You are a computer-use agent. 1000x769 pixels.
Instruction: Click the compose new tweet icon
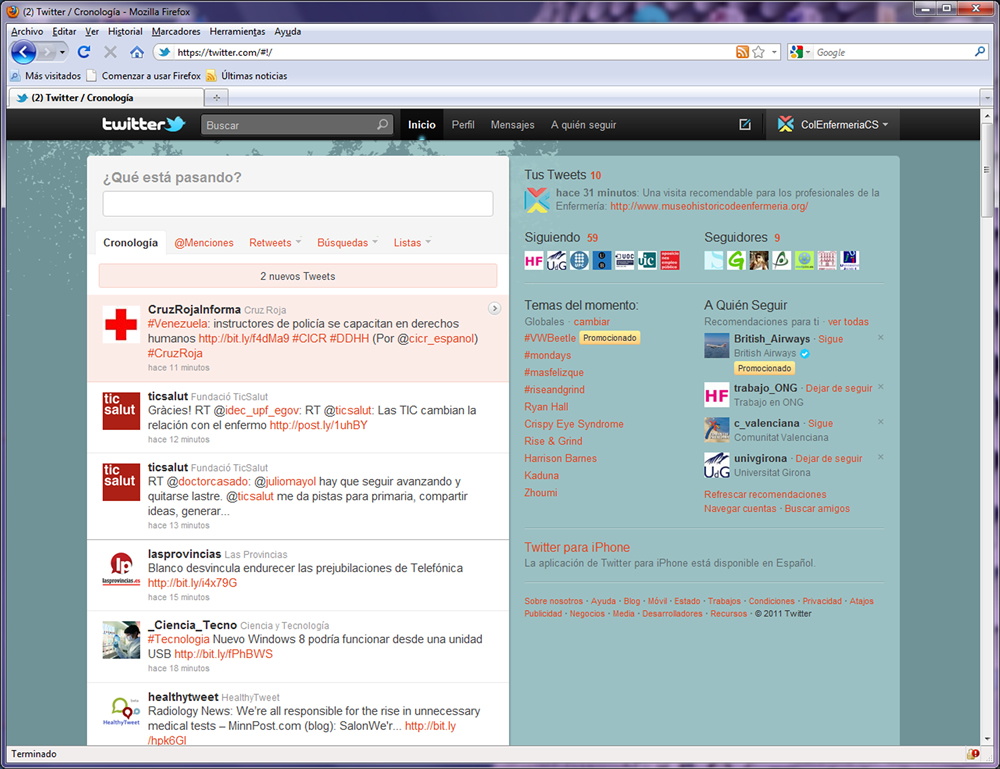[744, 125]
